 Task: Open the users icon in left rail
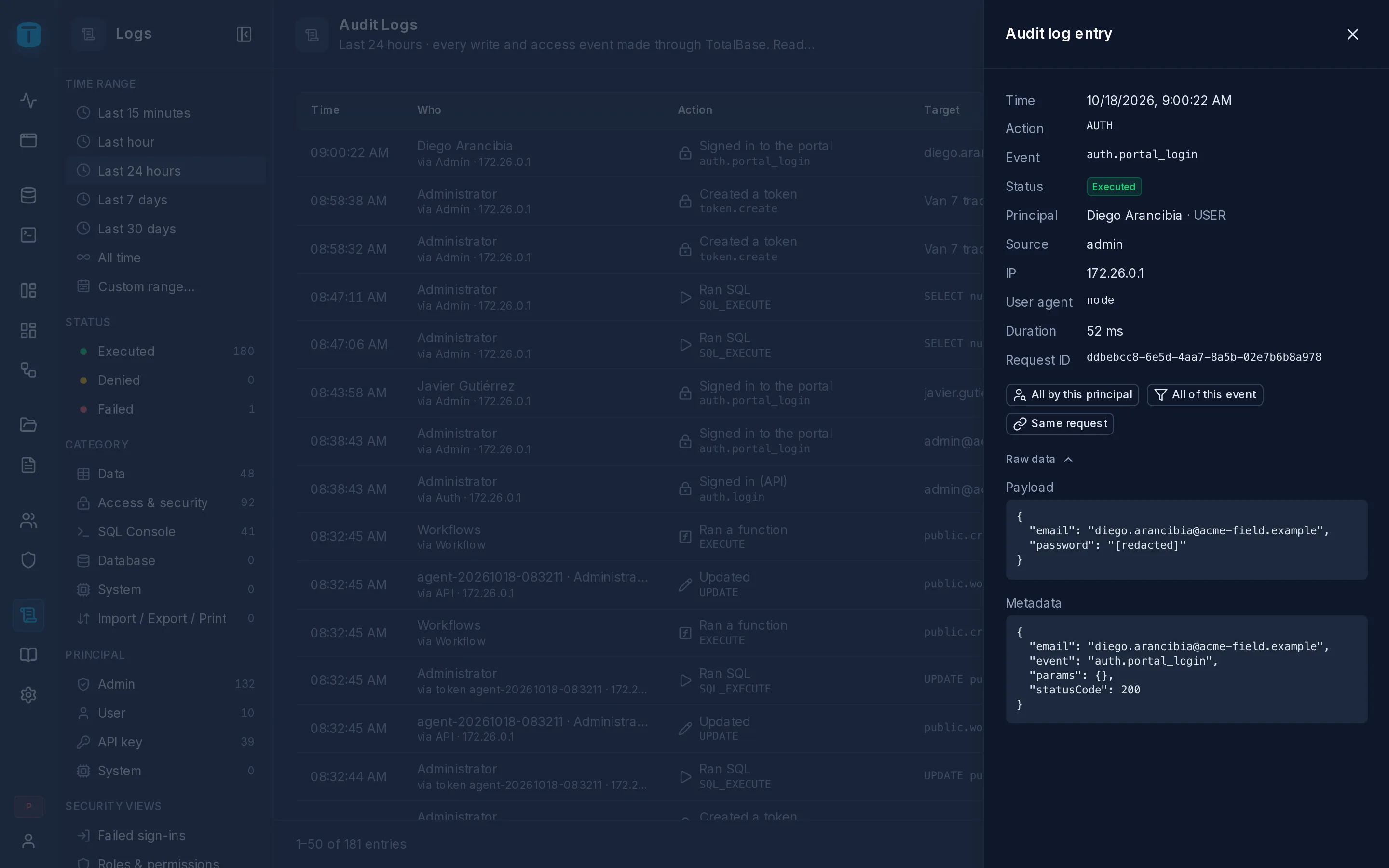pyautogui.click(x=29, y=520)
